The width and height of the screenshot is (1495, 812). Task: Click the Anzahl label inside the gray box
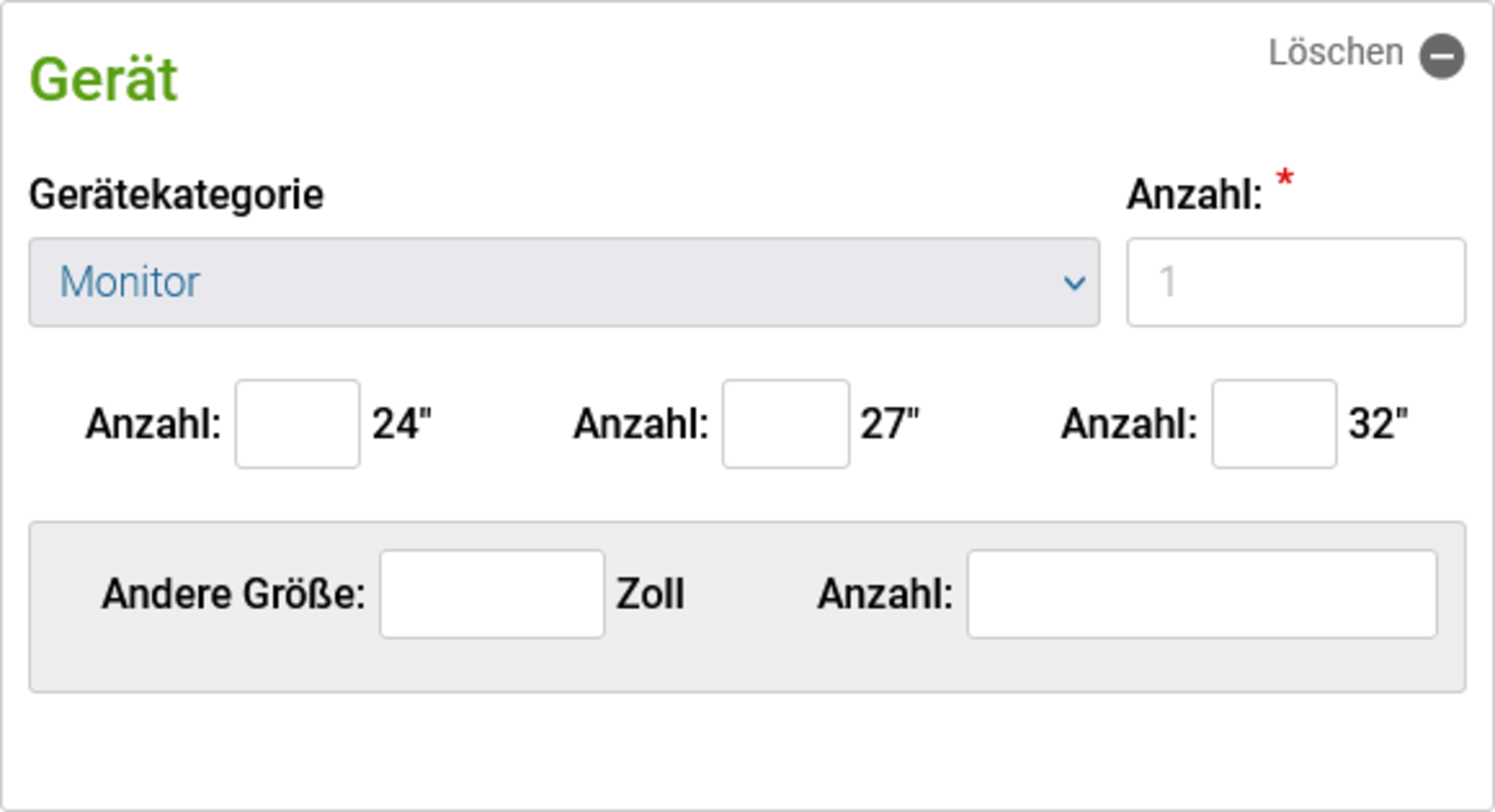(885, 594)
